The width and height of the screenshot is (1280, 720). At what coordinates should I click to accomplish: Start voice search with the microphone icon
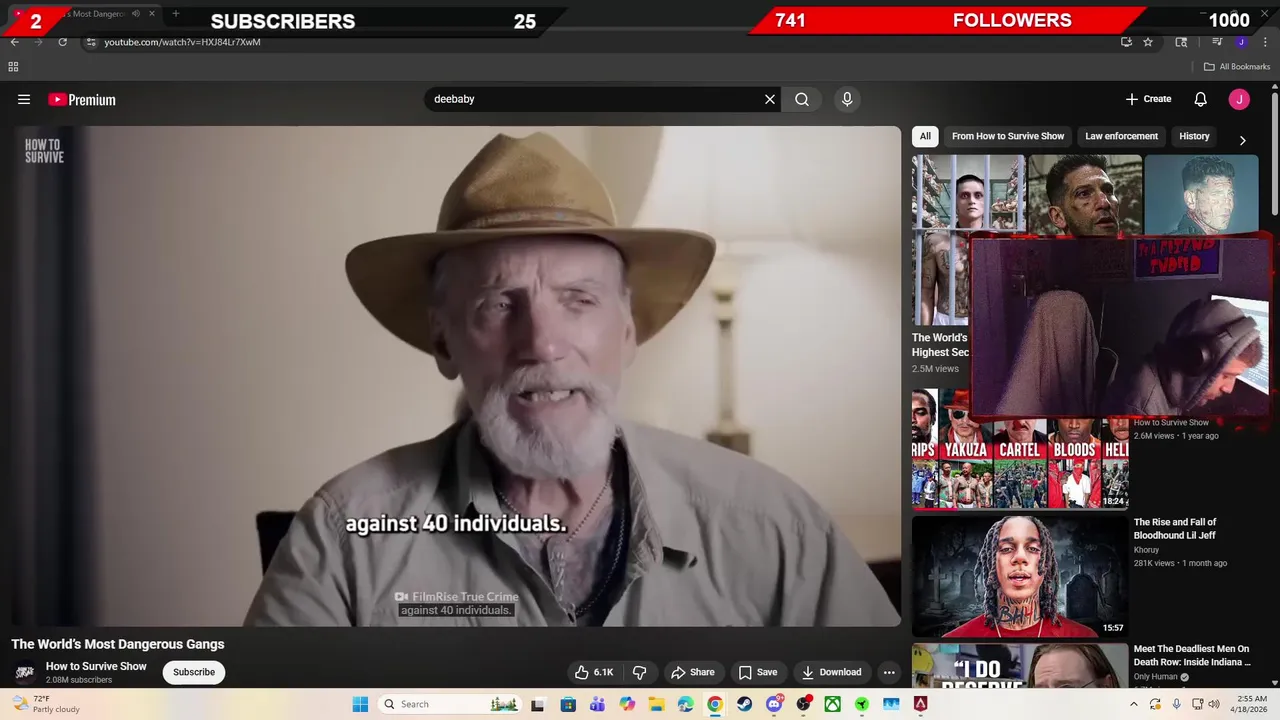point(847,99)
